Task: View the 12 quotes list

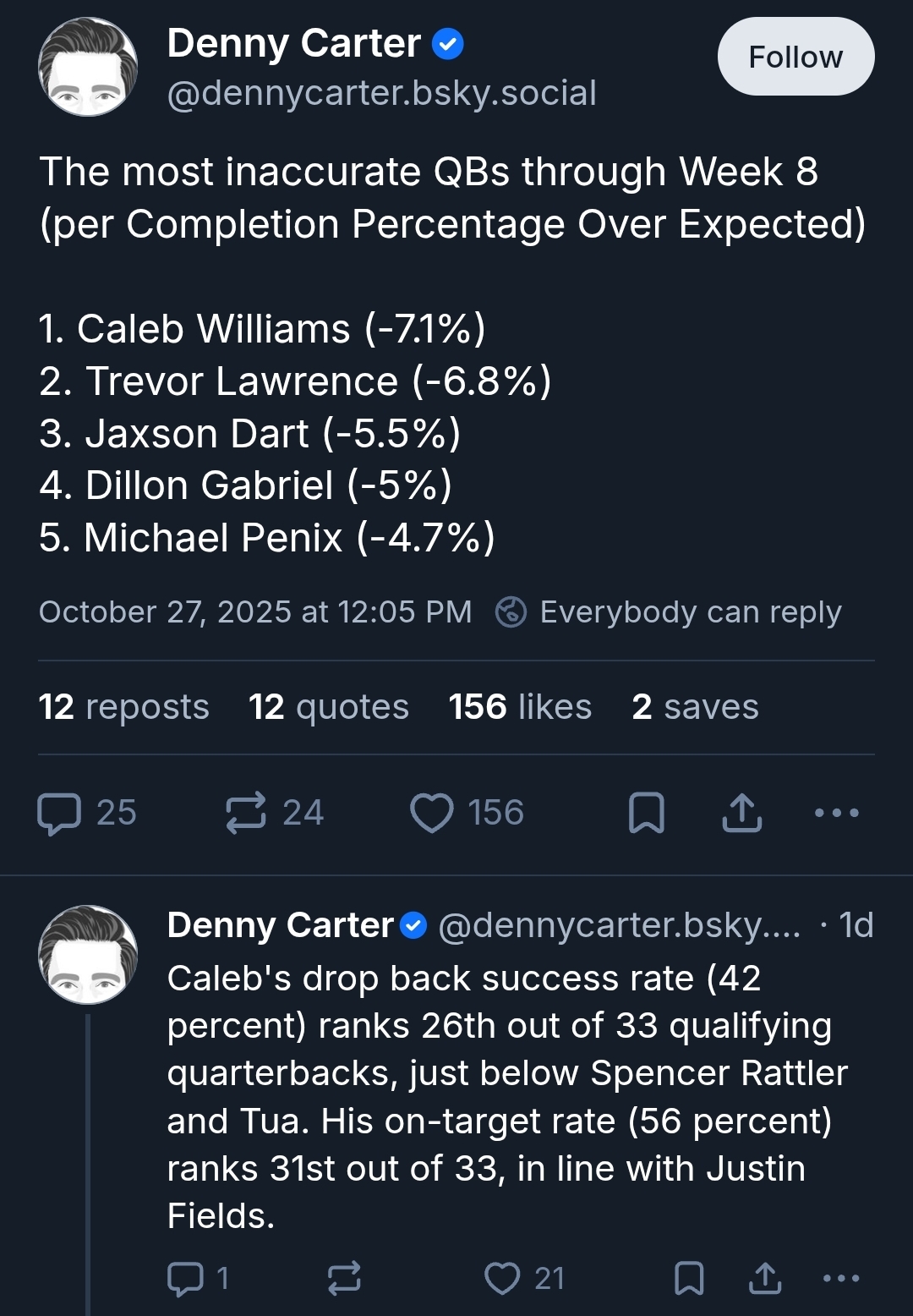Action: point(328,707)
